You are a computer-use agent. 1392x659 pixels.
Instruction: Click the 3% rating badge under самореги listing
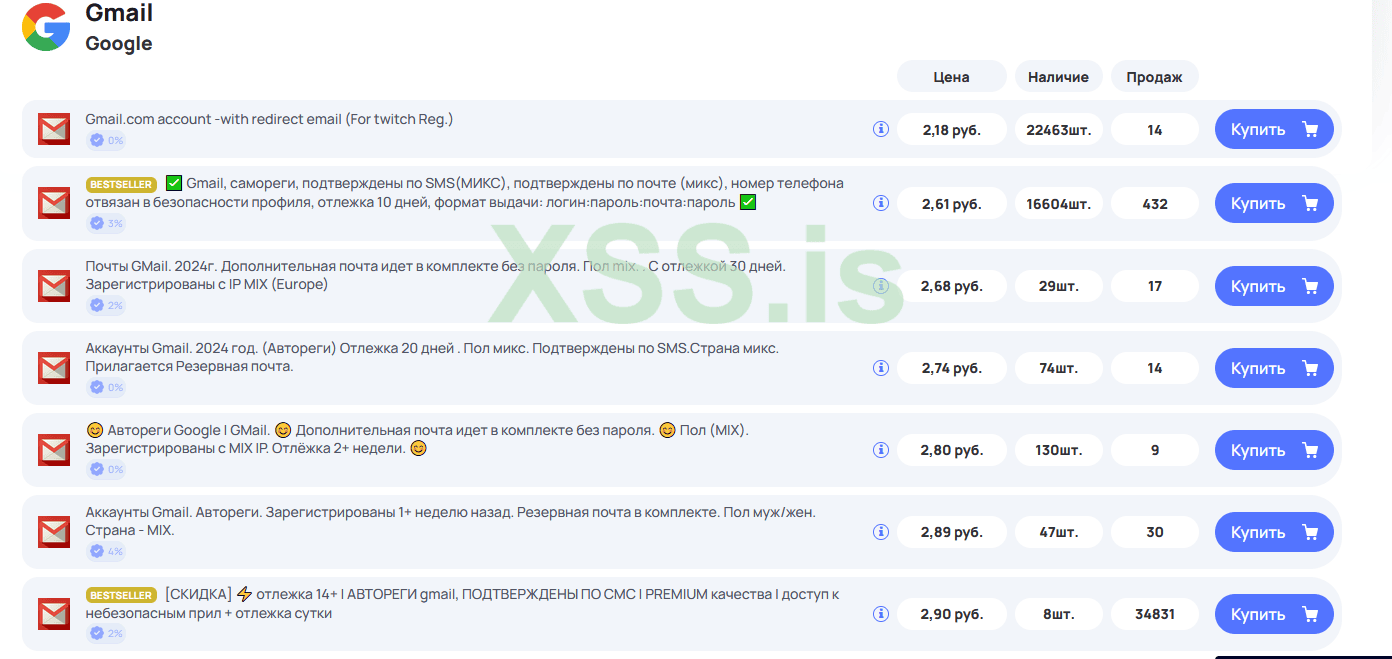coord(106,224)
